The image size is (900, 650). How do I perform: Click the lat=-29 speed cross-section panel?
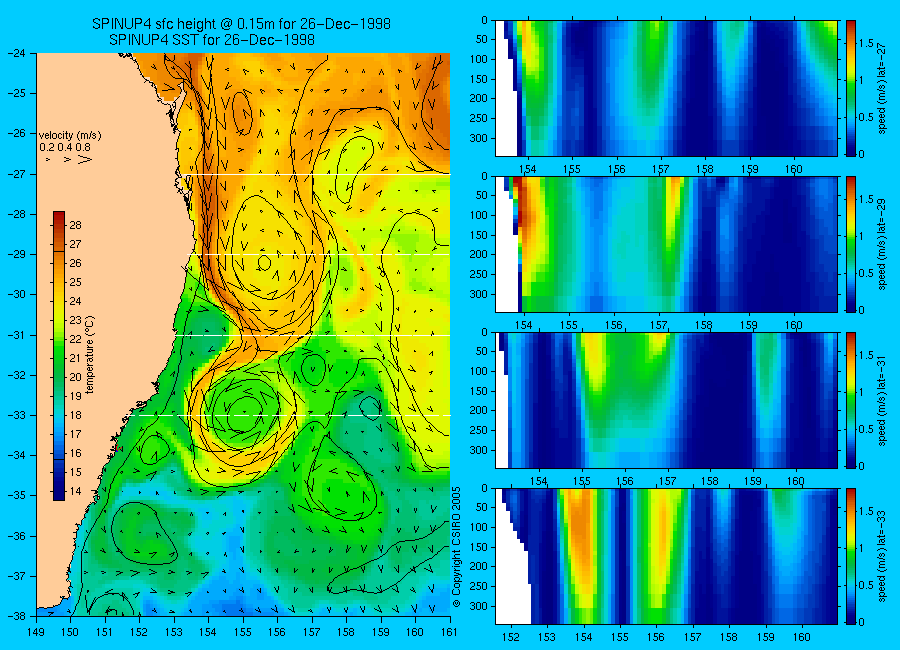666,244
